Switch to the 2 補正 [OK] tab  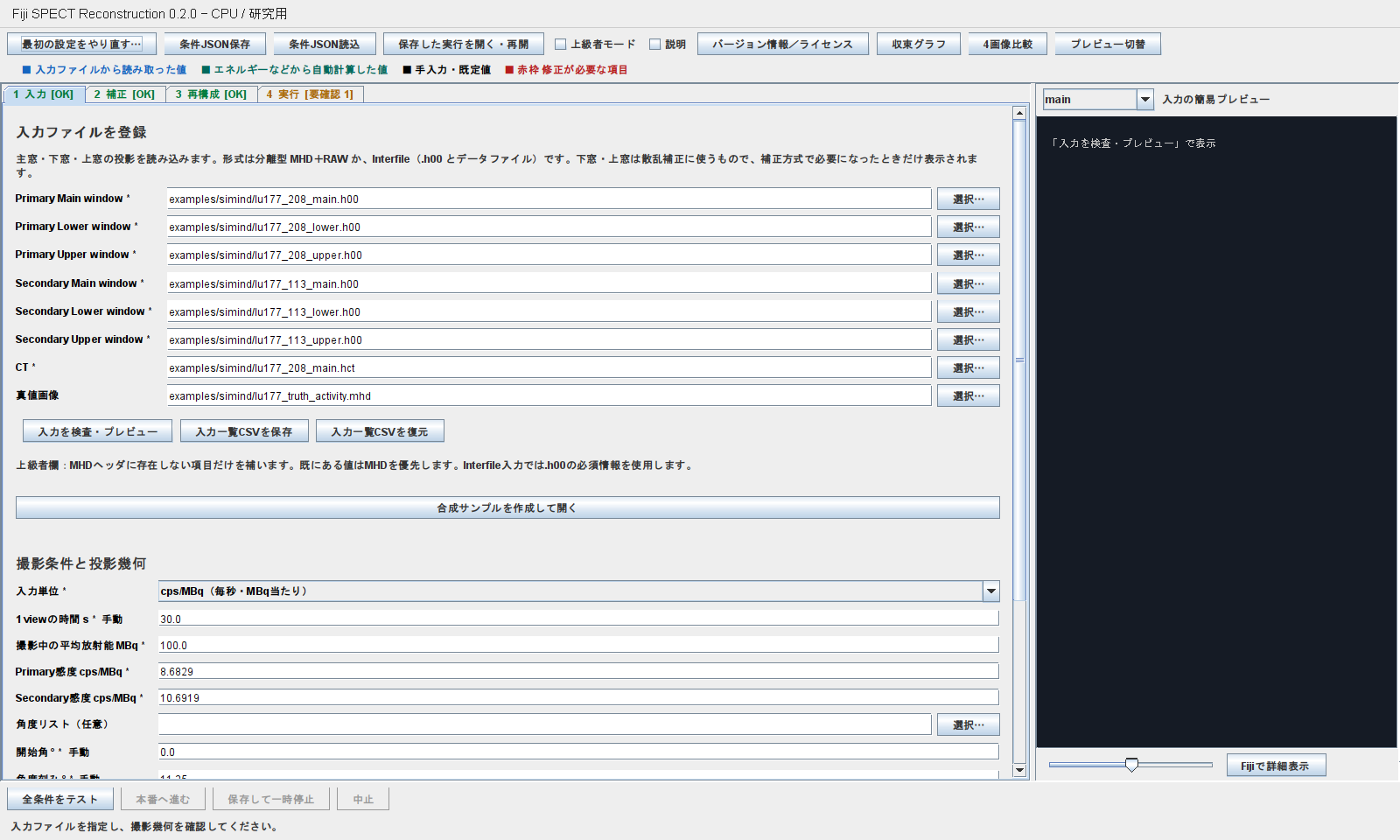point(124,94)
